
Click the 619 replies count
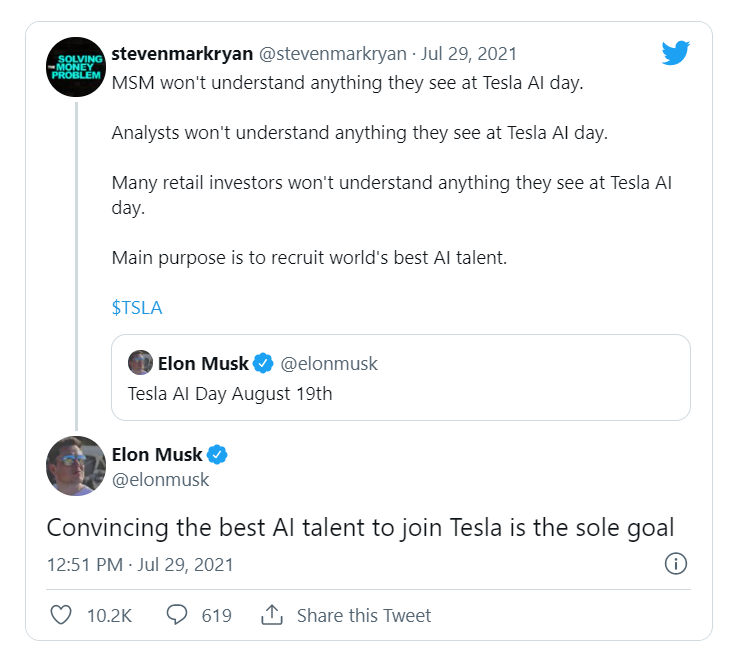tap(216, 616)
